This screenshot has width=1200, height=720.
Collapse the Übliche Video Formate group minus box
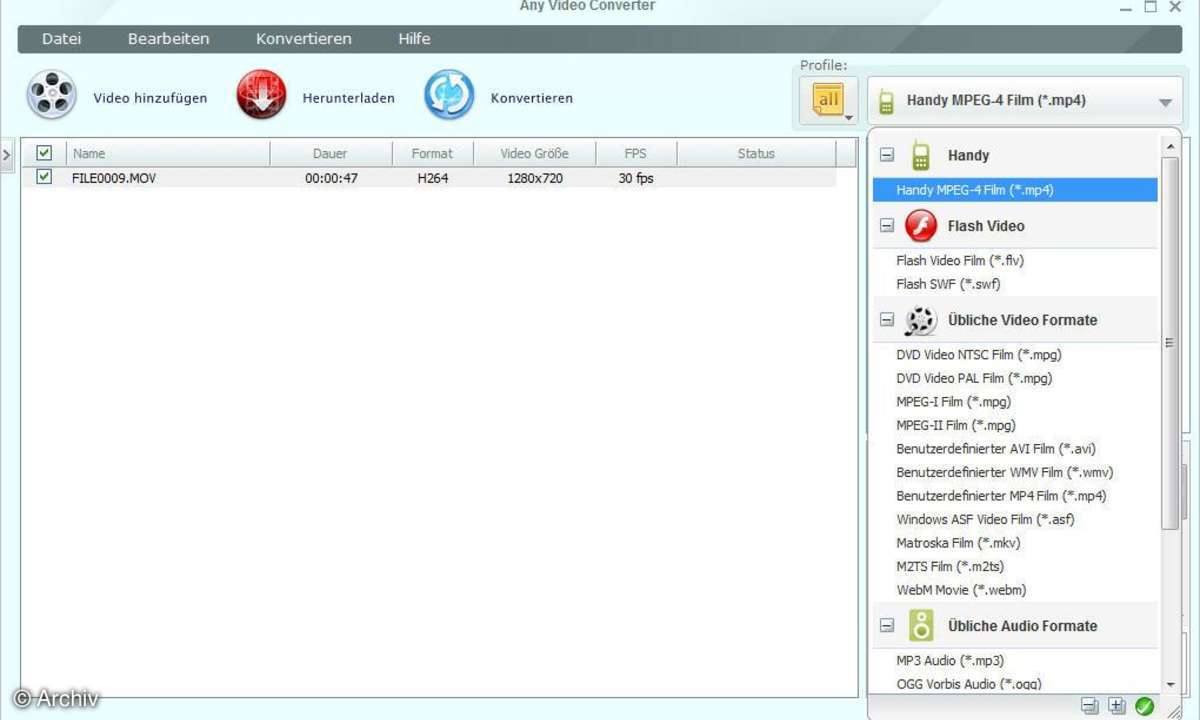(886, 320)
